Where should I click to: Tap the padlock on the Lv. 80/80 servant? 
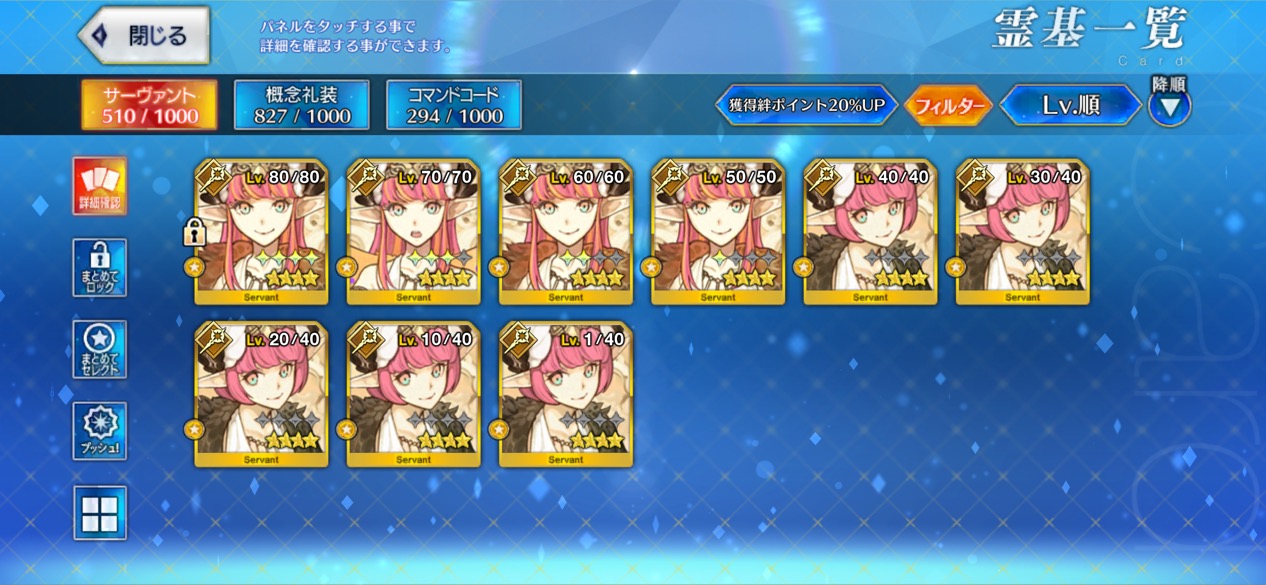click(194, 234)
